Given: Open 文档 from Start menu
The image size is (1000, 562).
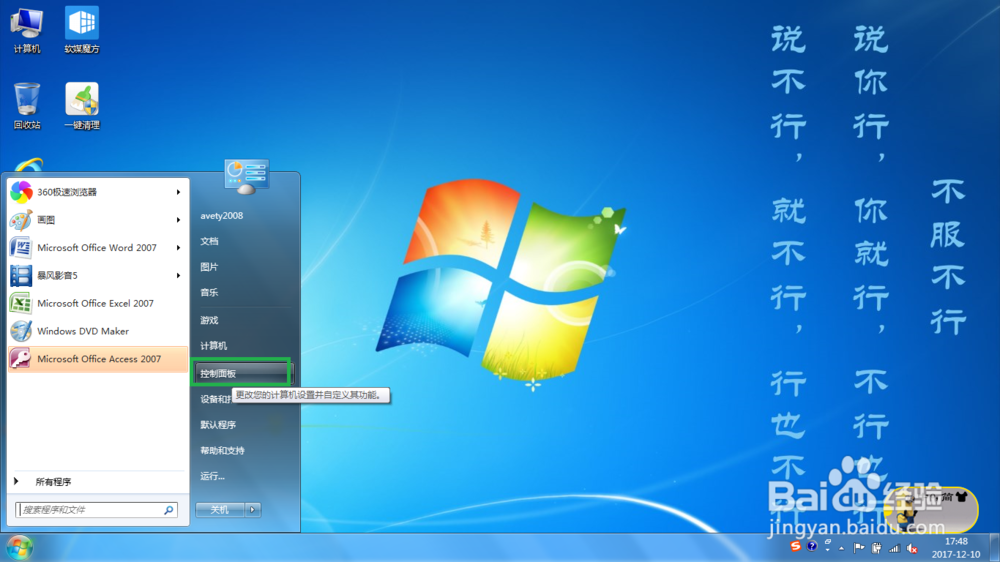Looking at the screenshot, I should [x=209, y=241].
